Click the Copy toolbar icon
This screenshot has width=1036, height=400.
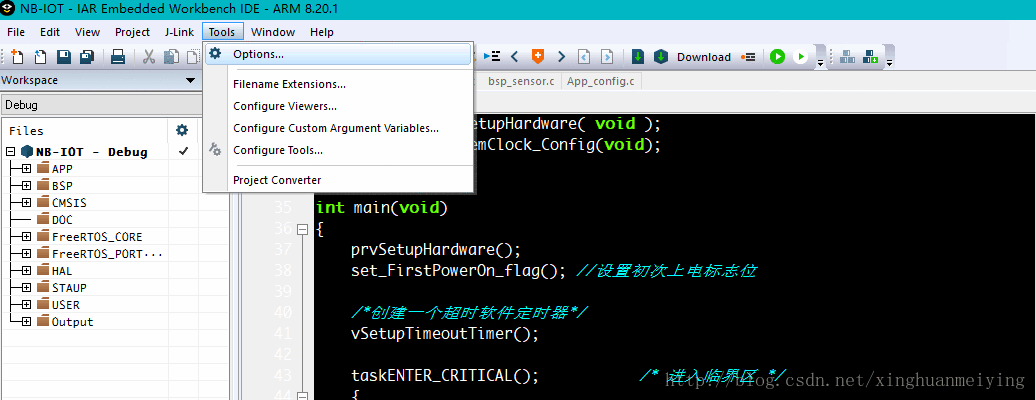coord(172,57)
